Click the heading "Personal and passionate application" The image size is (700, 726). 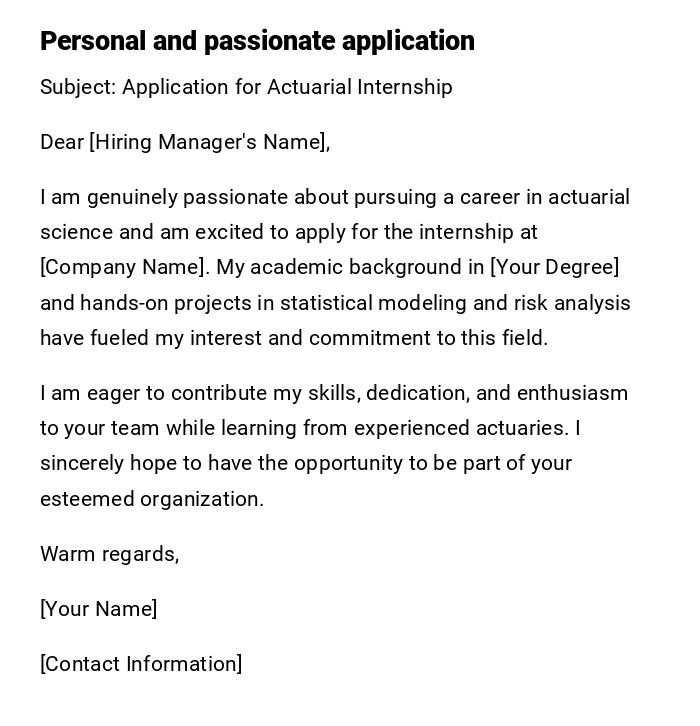click(257, 41)
